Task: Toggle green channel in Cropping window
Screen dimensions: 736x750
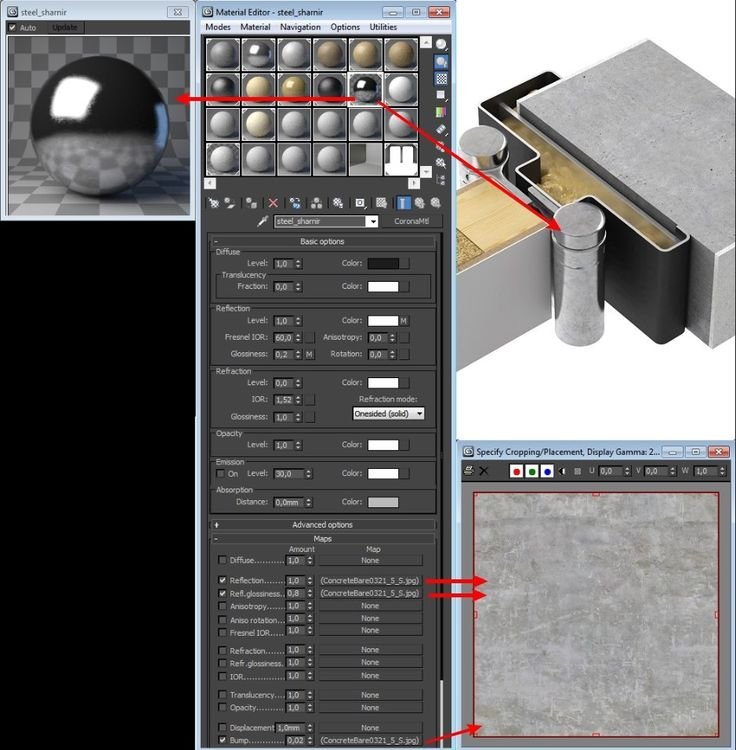Action: 532,472
